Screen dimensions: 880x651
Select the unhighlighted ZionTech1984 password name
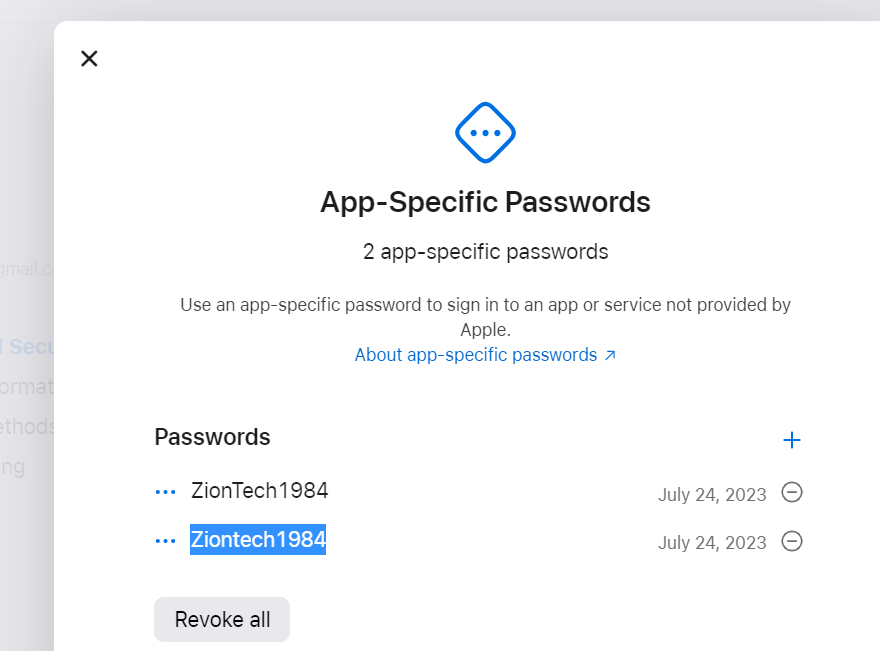click(259, 491)
